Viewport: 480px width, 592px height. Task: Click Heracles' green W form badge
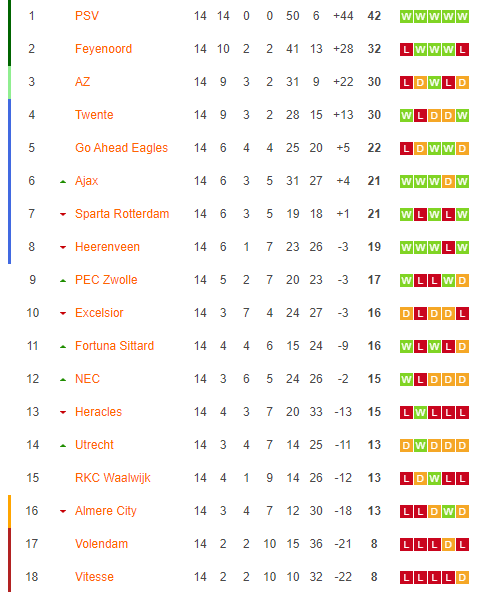click(x=420, y=413)
